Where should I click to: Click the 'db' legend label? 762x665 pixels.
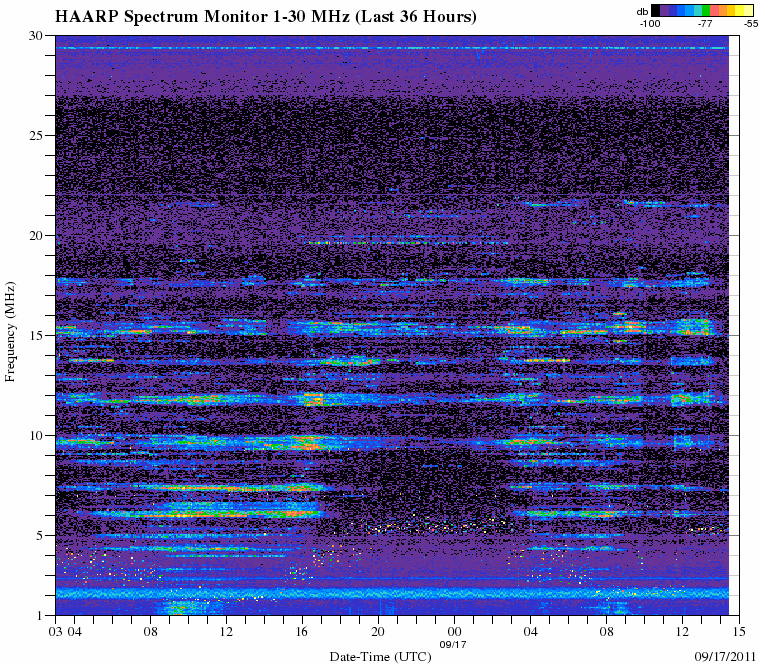click(642, 12)
